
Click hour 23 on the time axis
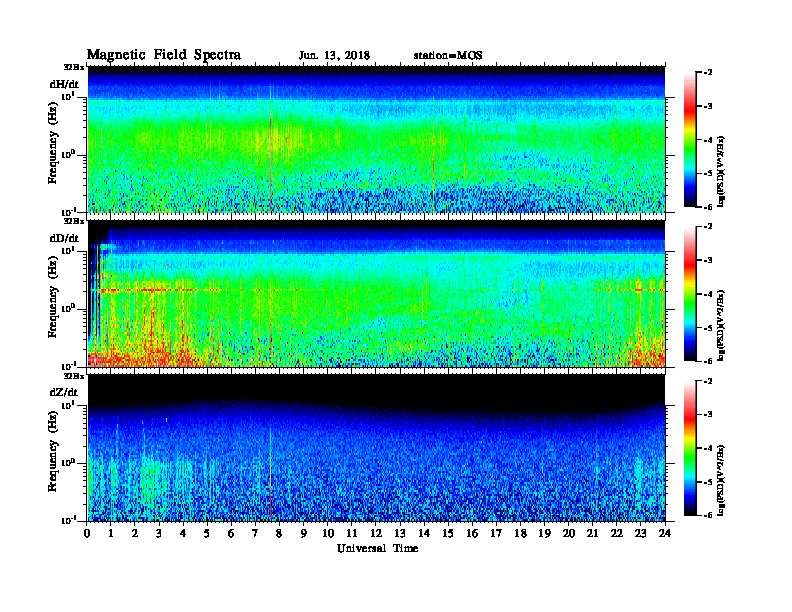(x=641, y=533)
